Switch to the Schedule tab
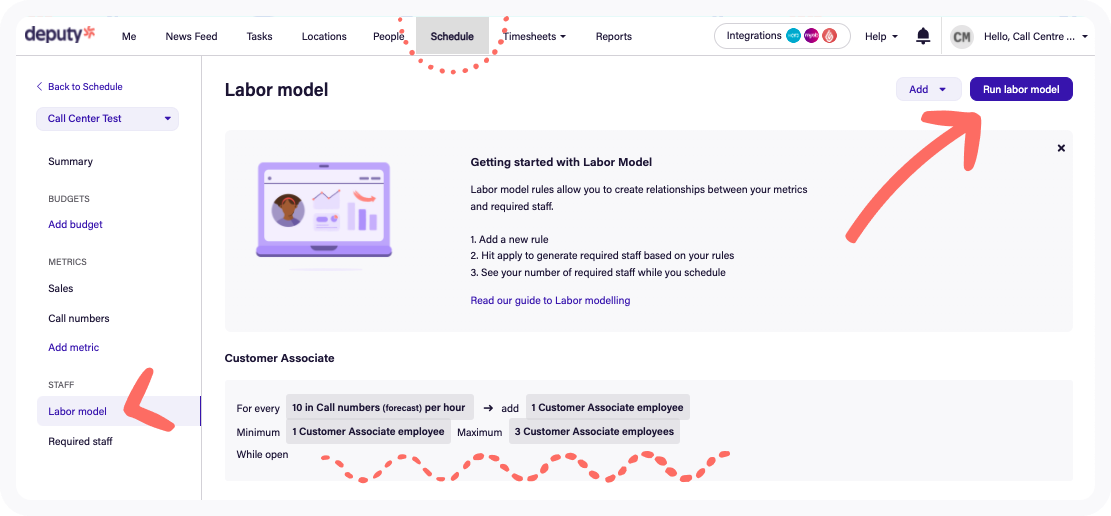This screenshot has height=516, width=1111. pyautogui.click(x=452, y=36)
